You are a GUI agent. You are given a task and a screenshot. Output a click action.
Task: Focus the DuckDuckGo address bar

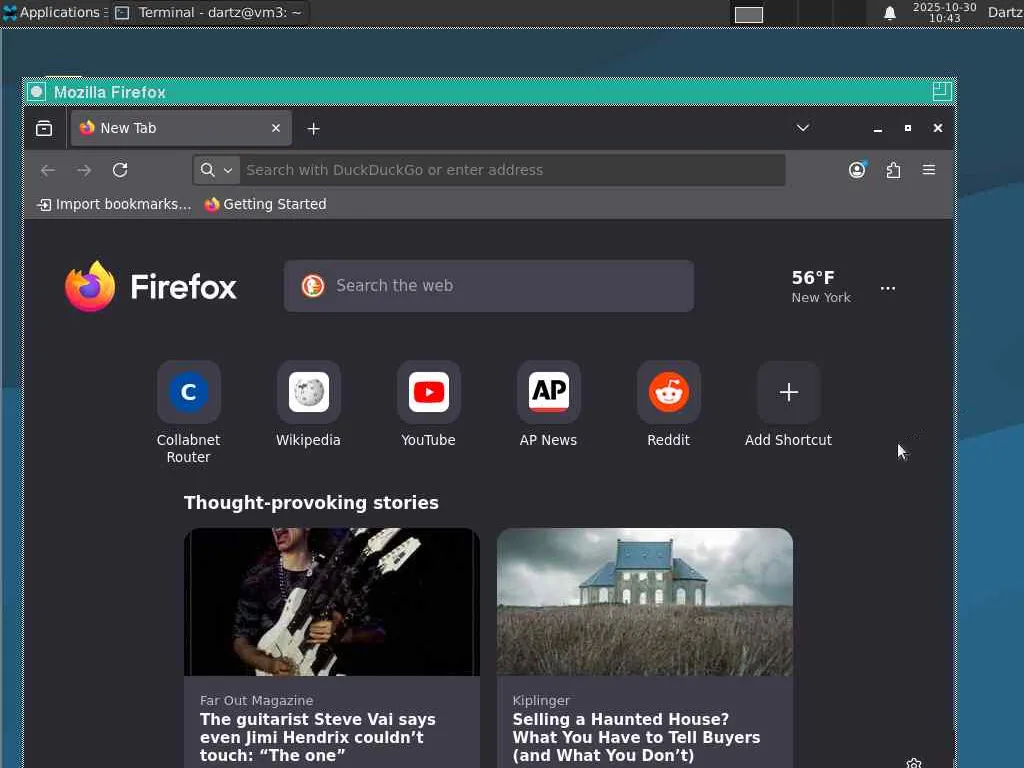point(511,170)
